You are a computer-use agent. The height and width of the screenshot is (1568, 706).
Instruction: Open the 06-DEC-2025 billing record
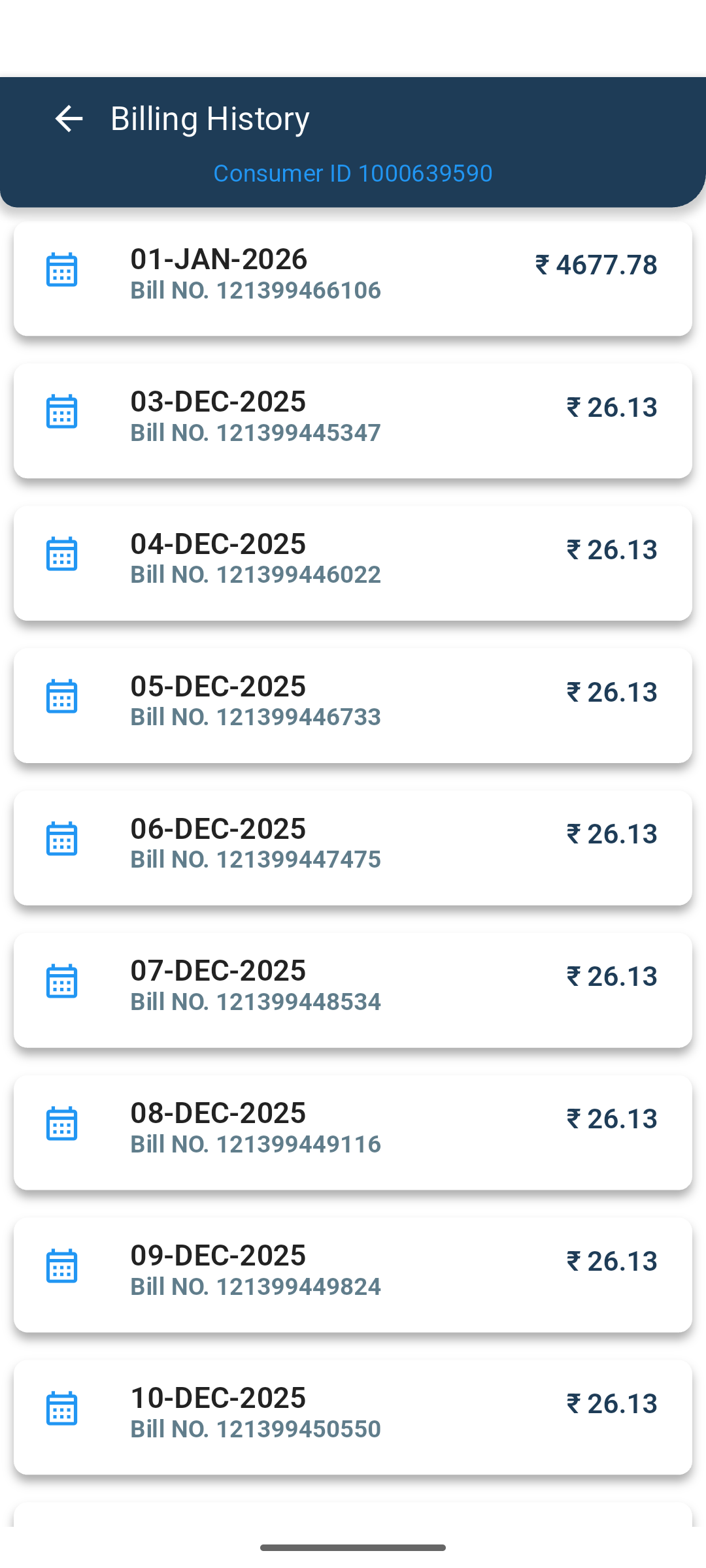[x=218, y=828]
